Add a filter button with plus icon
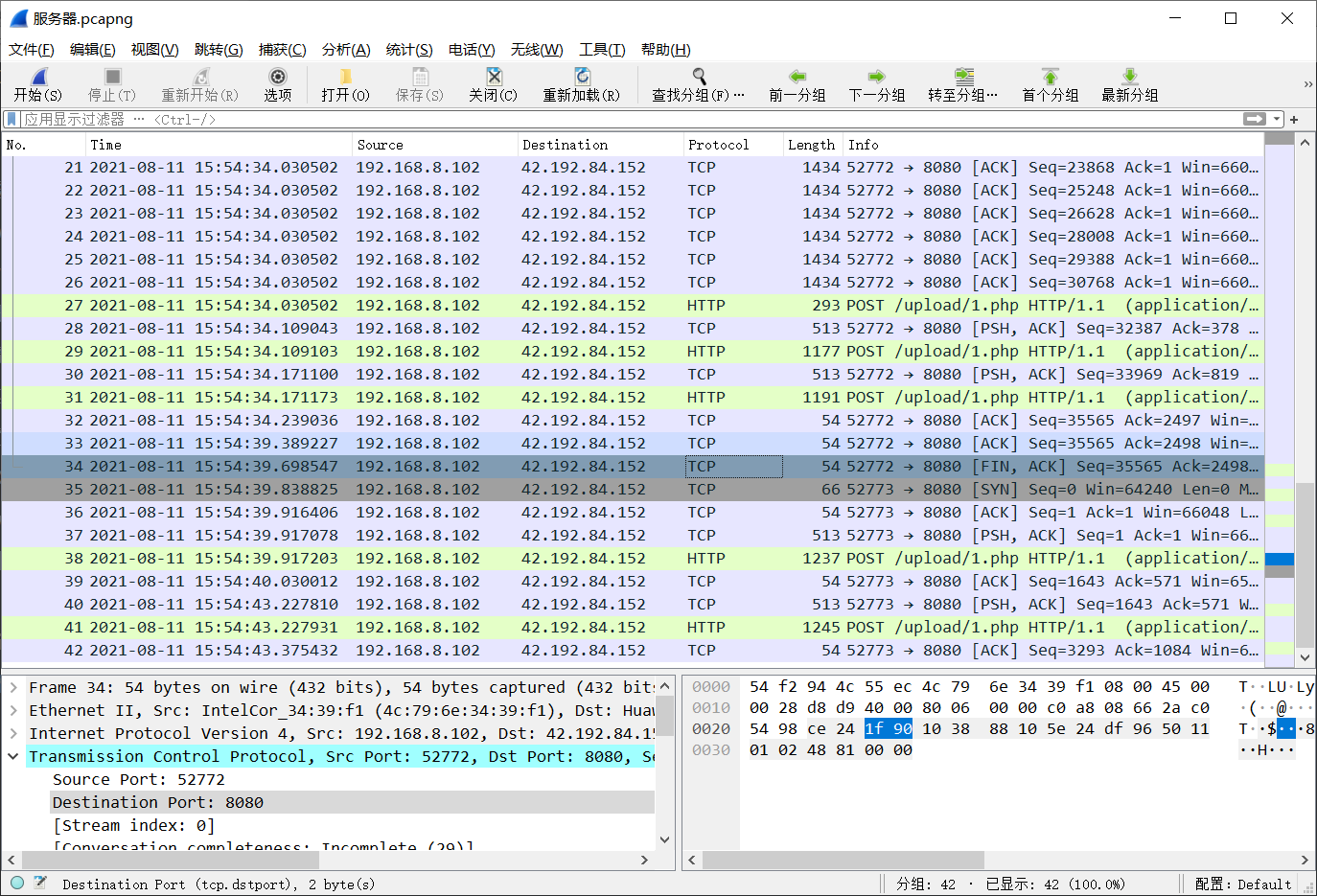Image resolution: width=1317 pixels, height=896 pixels. (1294, 120)
